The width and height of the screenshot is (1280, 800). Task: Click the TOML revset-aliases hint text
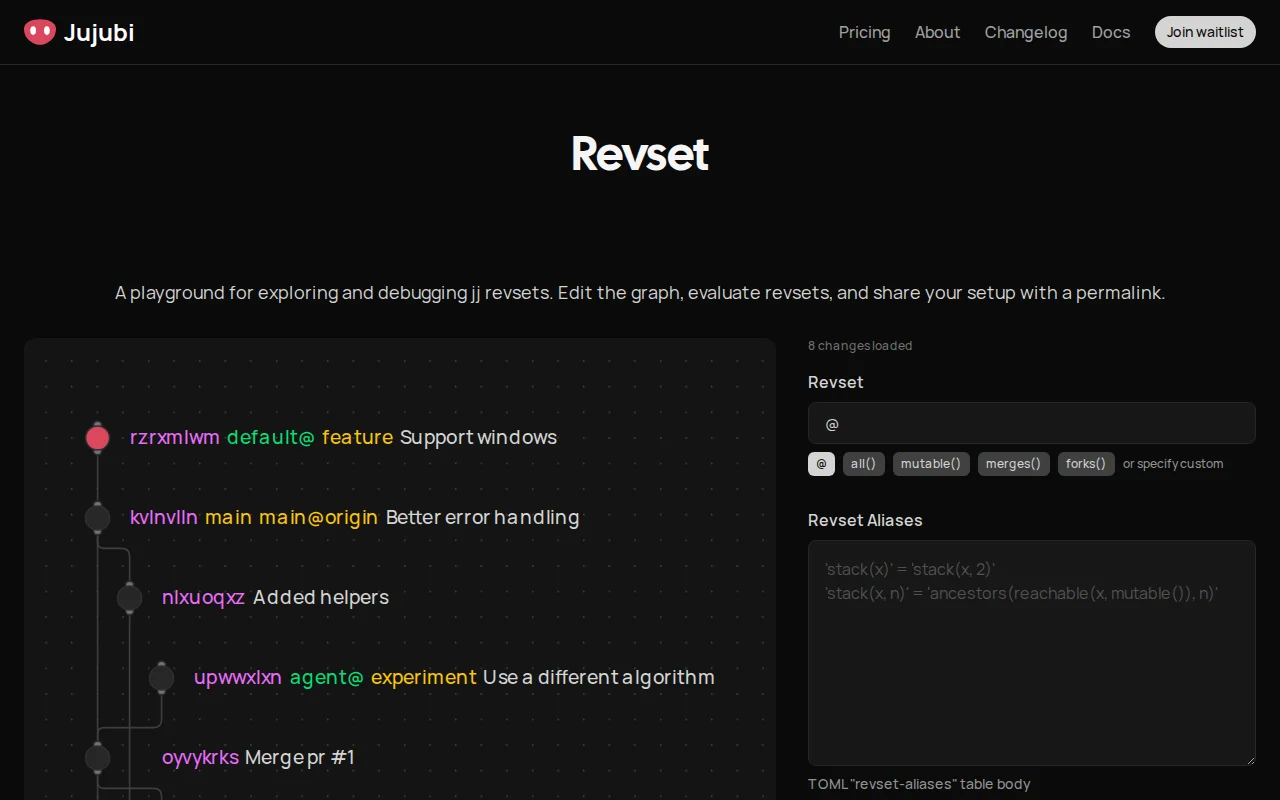(919, 784)
